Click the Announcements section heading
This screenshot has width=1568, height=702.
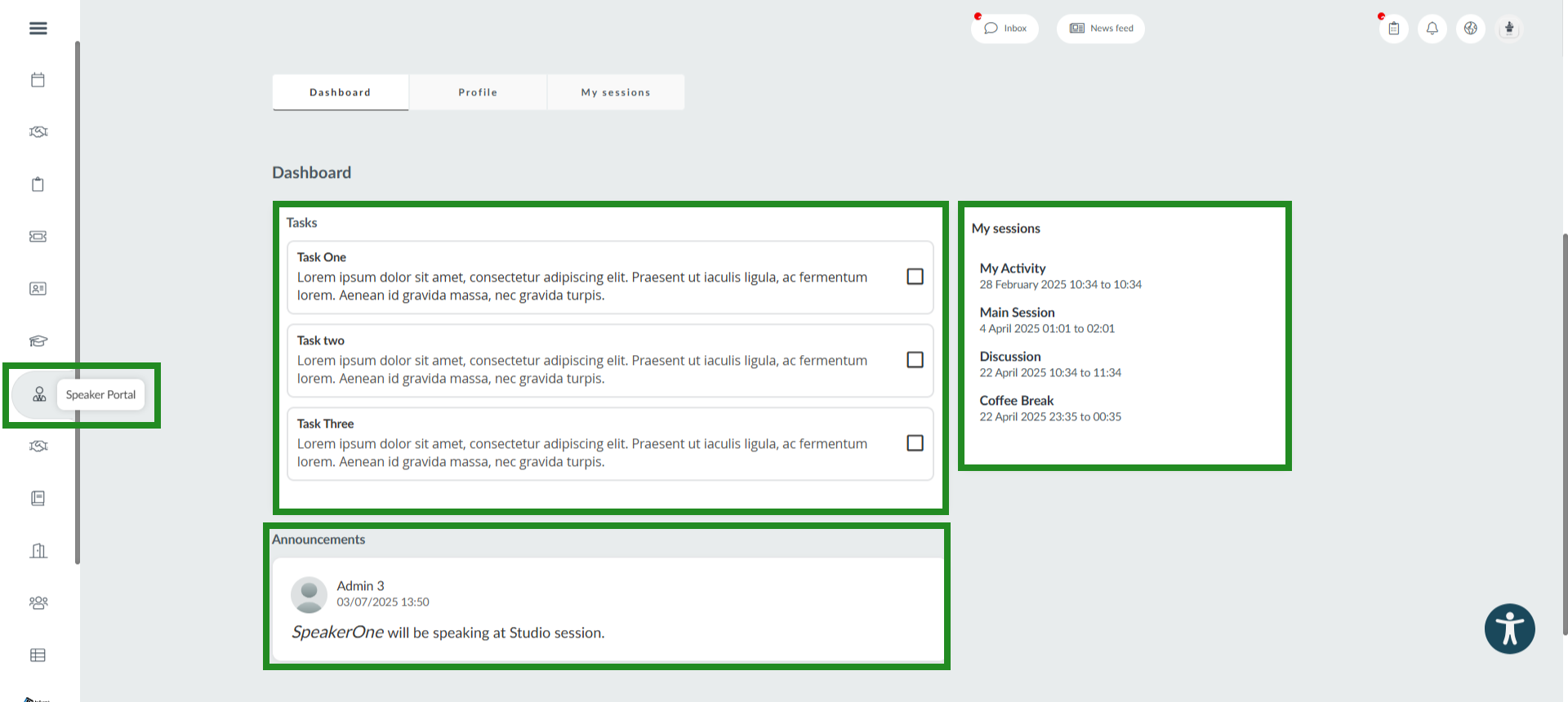coord(318,540)
